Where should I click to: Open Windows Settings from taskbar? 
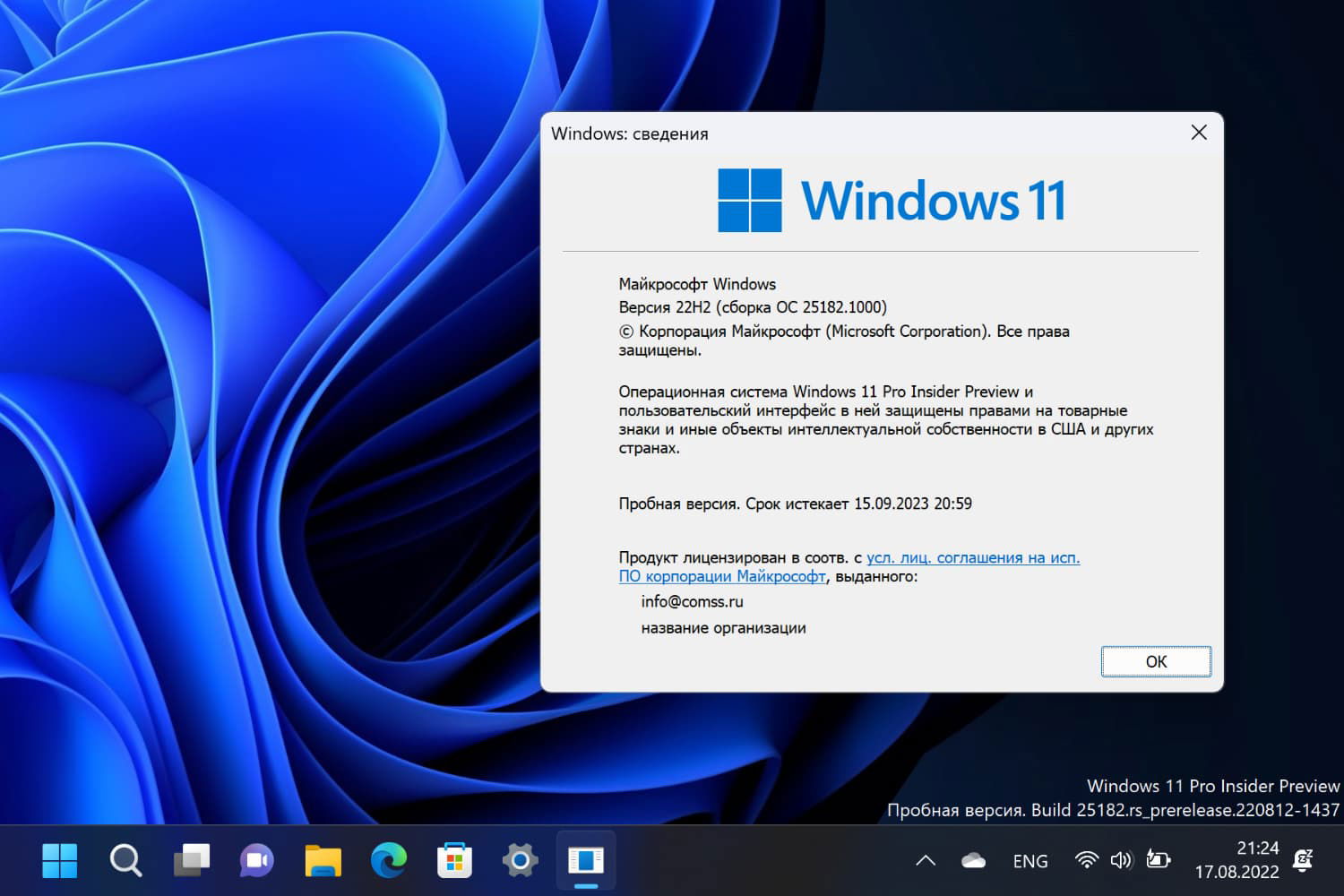[x=520, y=860]
